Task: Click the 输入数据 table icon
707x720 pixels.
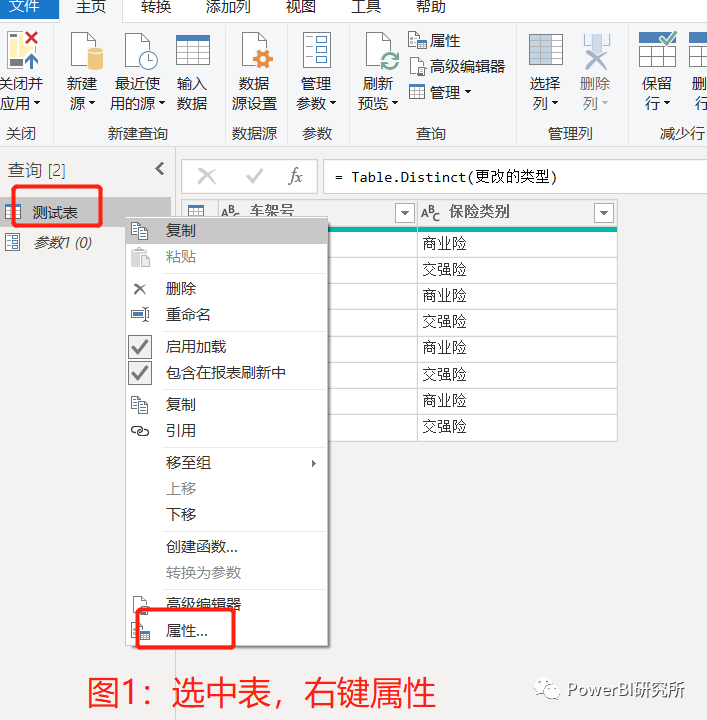Action: pos(193,50)
